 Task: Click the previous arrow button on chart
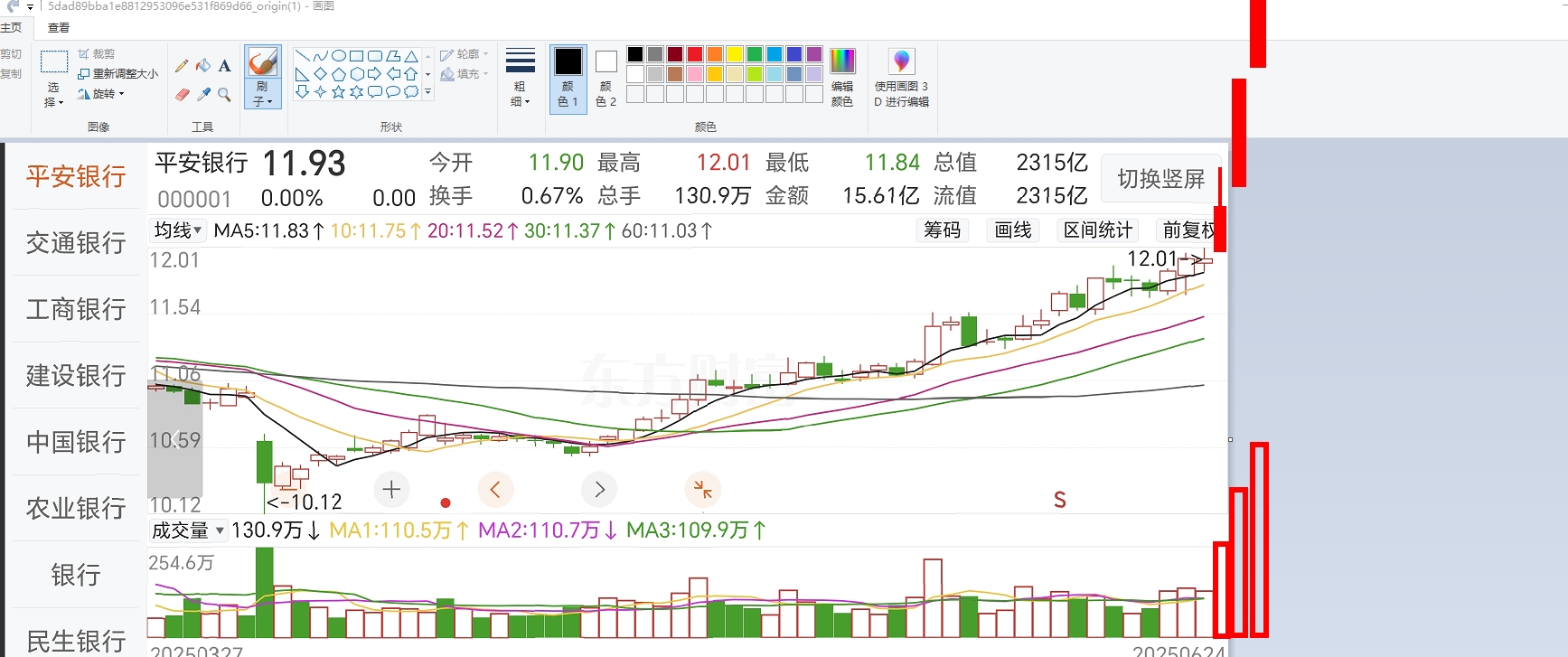click(495, 490)
